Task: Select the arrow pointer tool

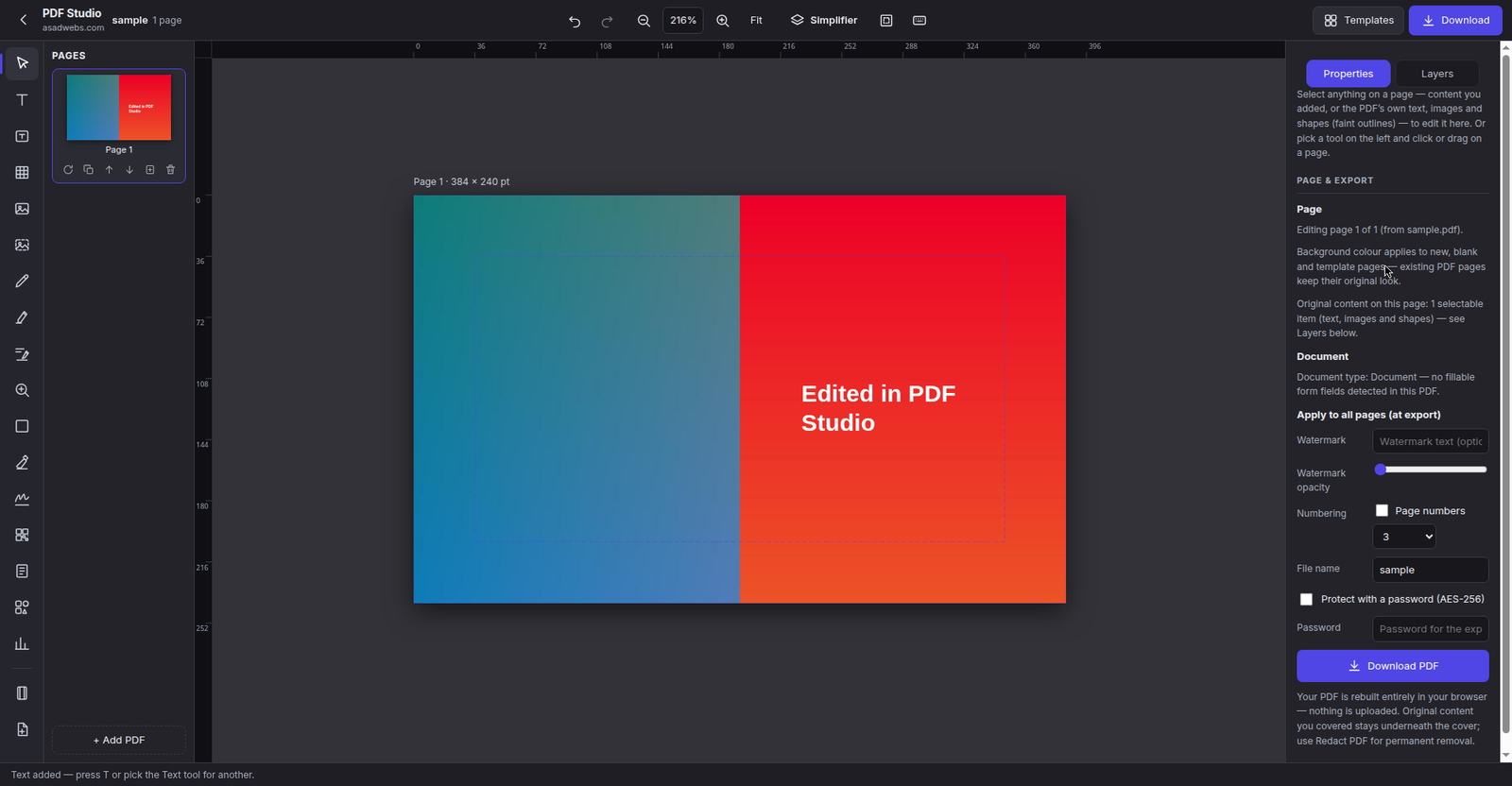Action: pyautogui.click(x=22, y=63)
